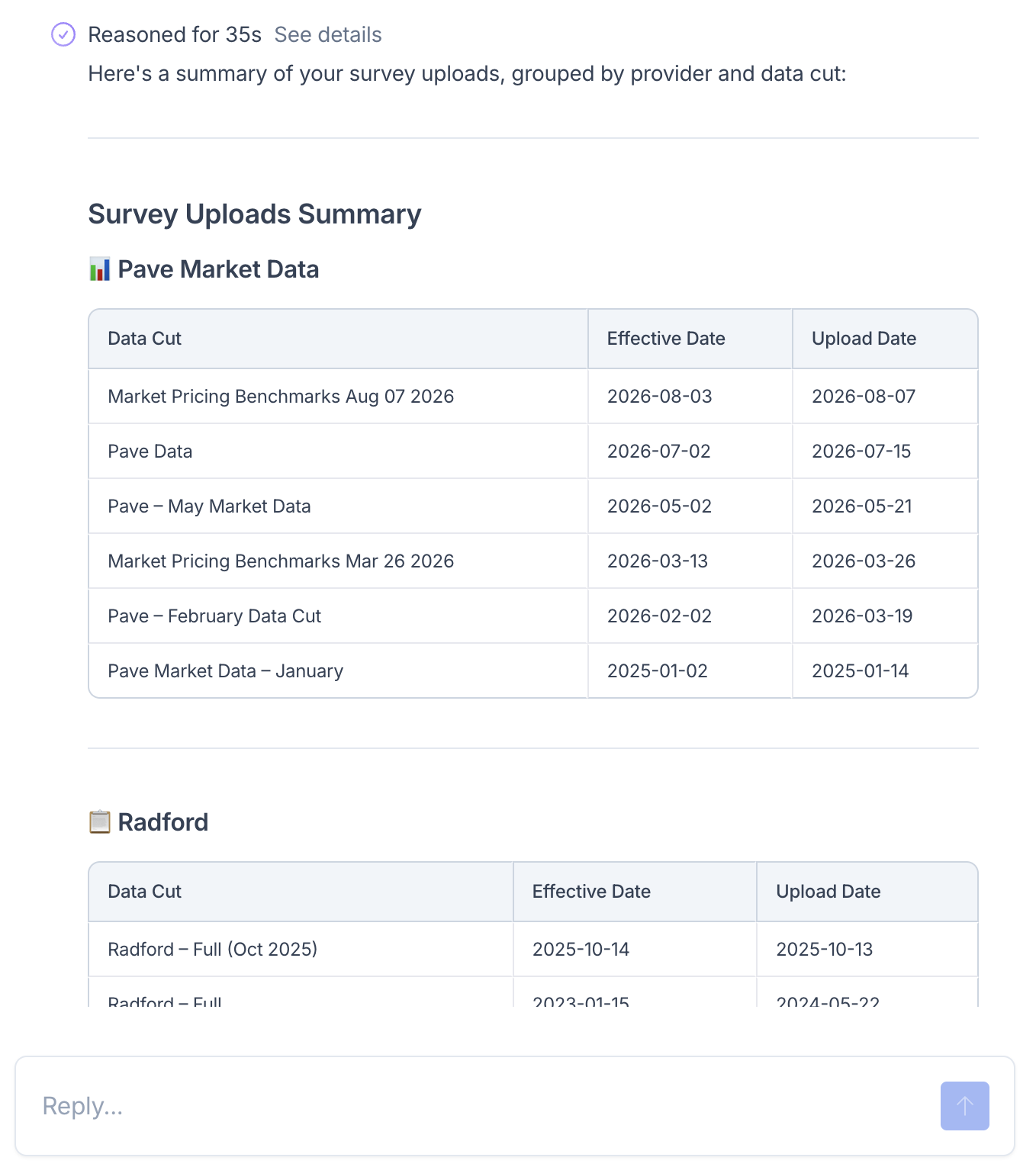Click the clipboard icon beside Radford

[x=100, y=822]
